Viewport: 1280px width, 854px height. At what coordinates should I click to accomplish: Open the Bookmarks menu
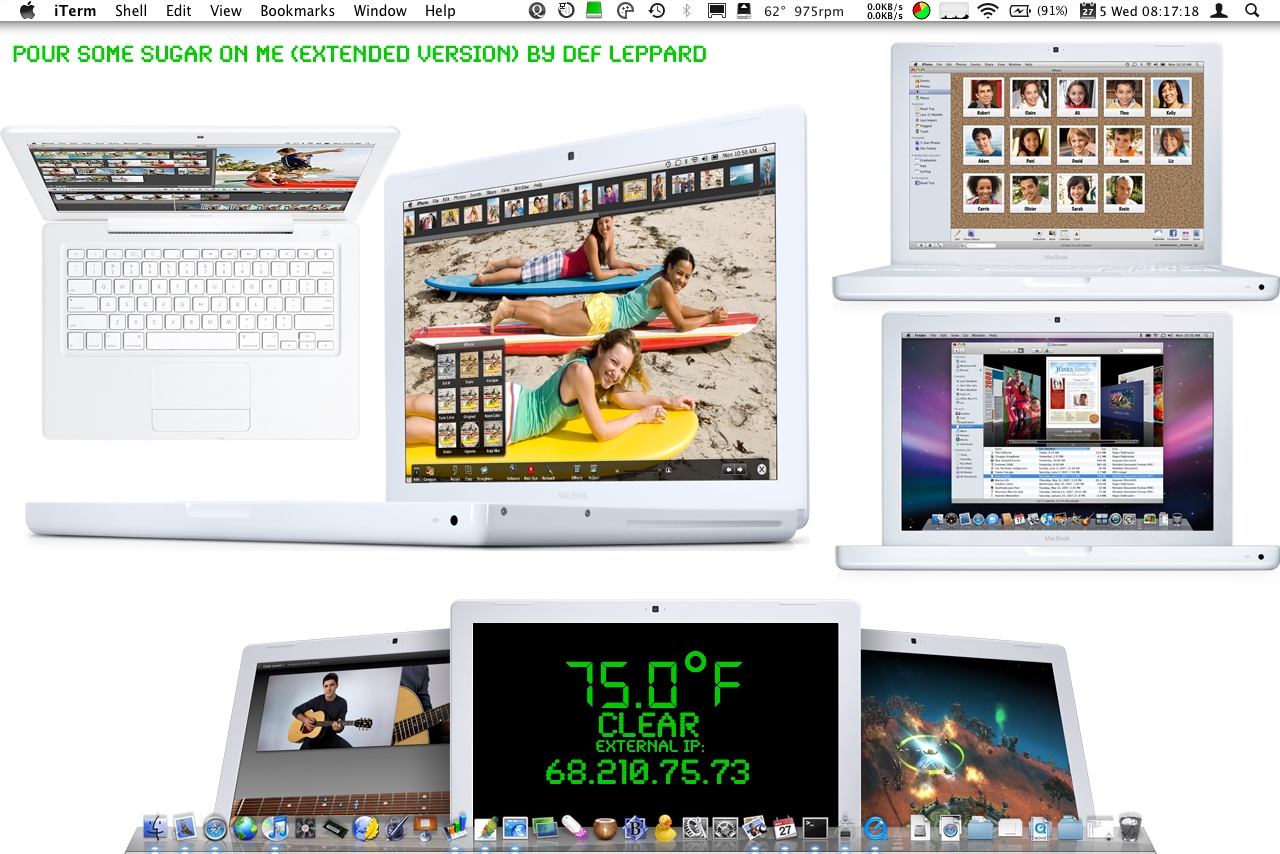(298, 11)
